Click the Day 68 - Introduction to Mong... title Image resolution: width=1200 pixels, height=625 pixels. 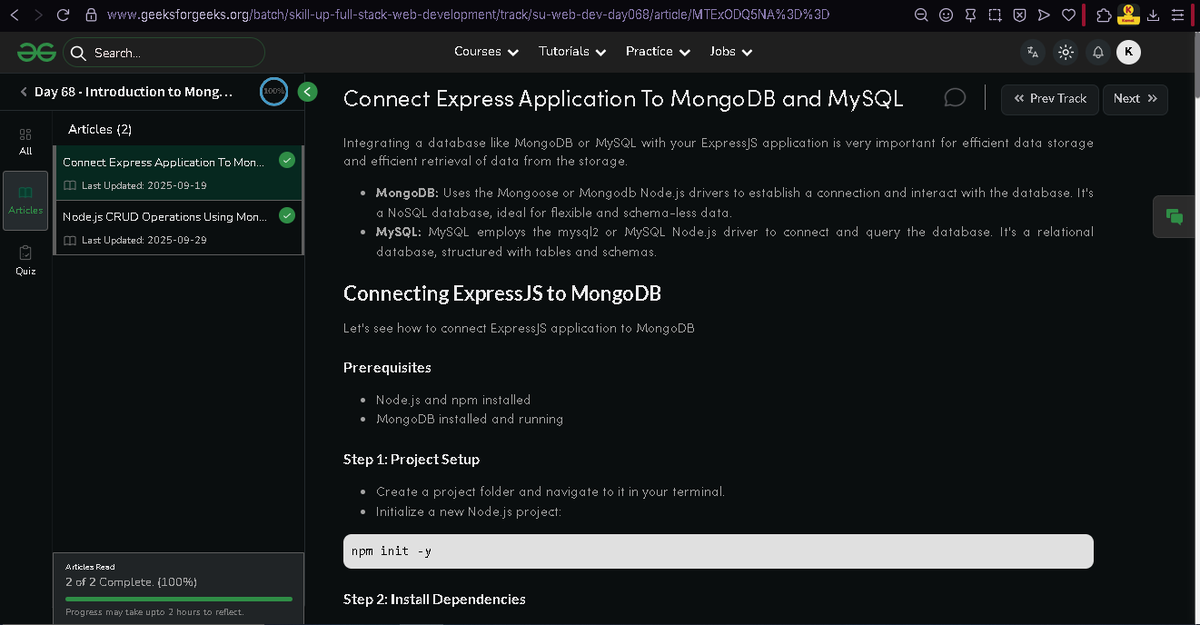(x=134, y=92)
